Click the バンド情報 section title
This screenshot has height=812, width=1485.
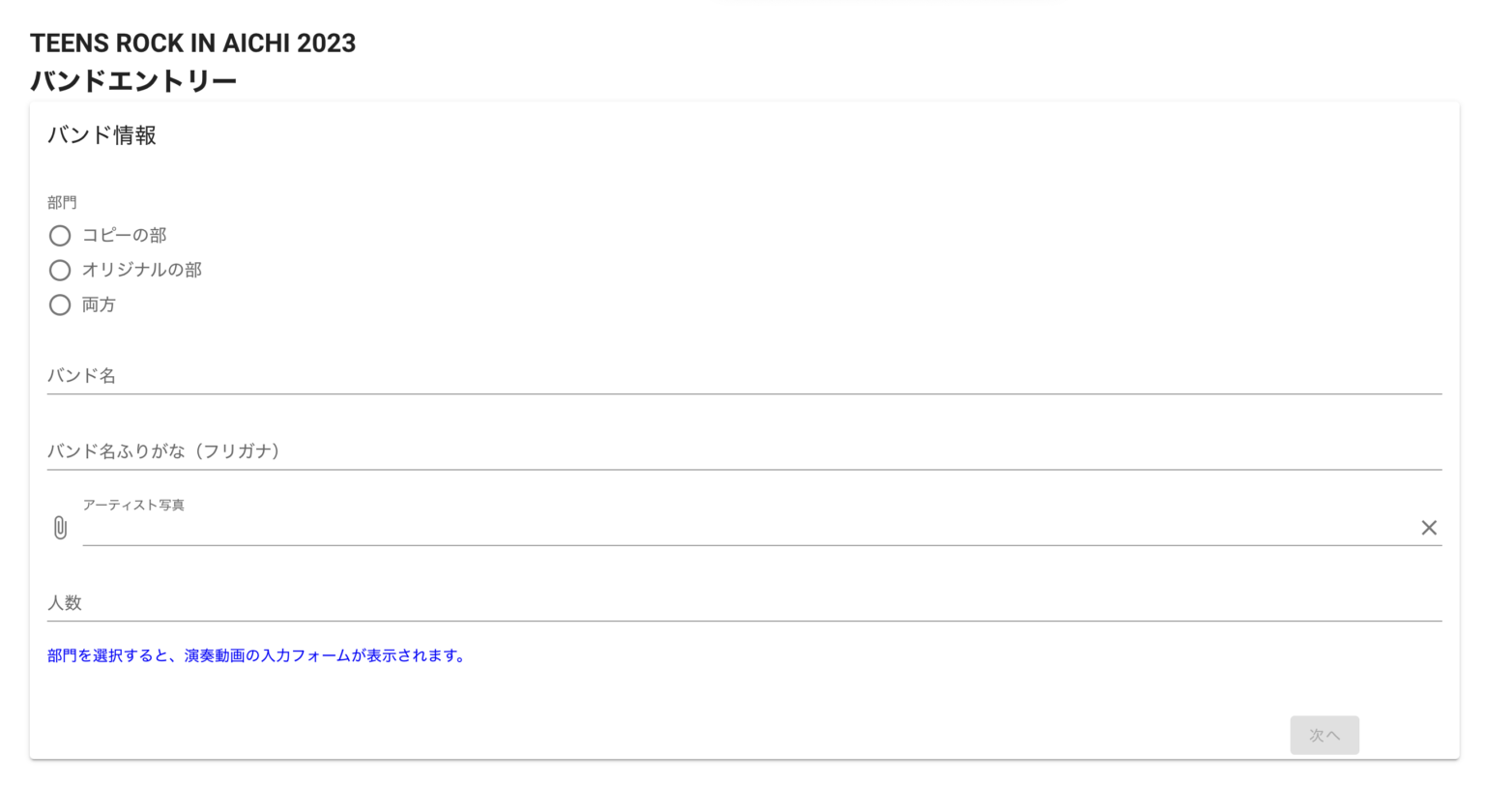coord(102,135)
